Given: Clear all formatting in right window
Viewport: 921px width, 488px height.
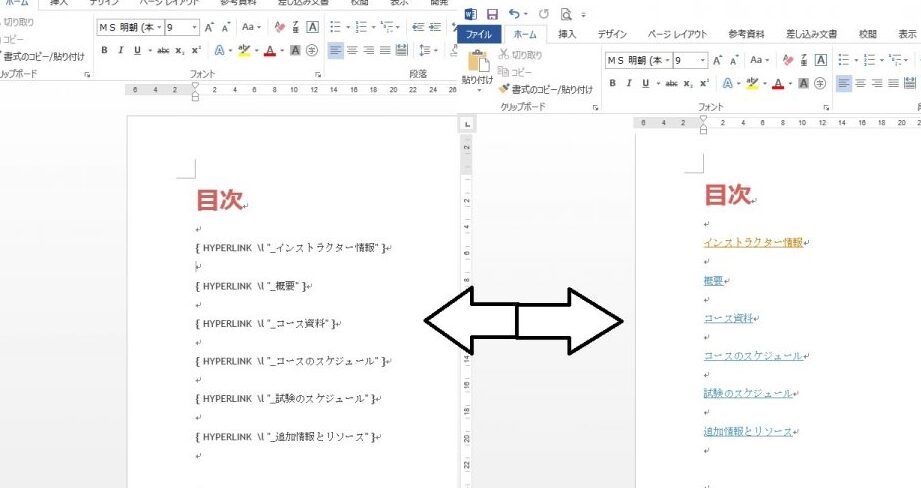Looking at the screenshot, I should pyautogui.click(x=788, y=60).
